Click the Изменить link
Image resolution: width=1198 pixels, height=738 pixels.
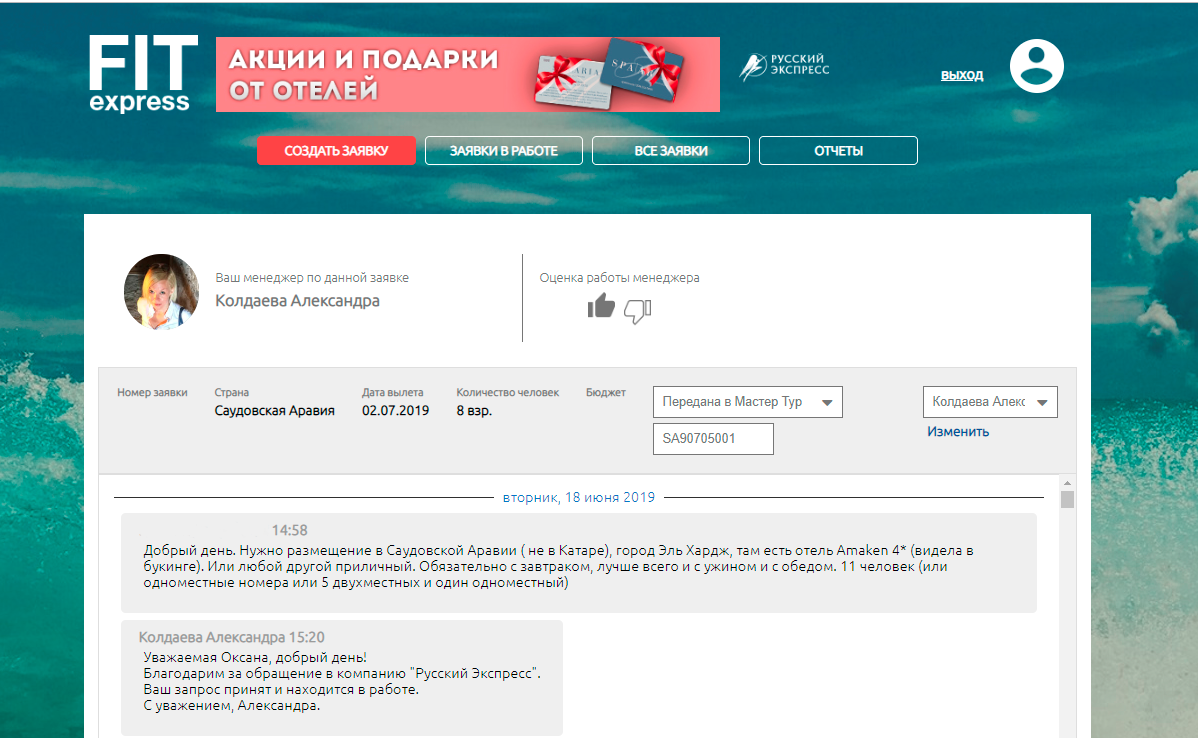[x=958, y=432]
